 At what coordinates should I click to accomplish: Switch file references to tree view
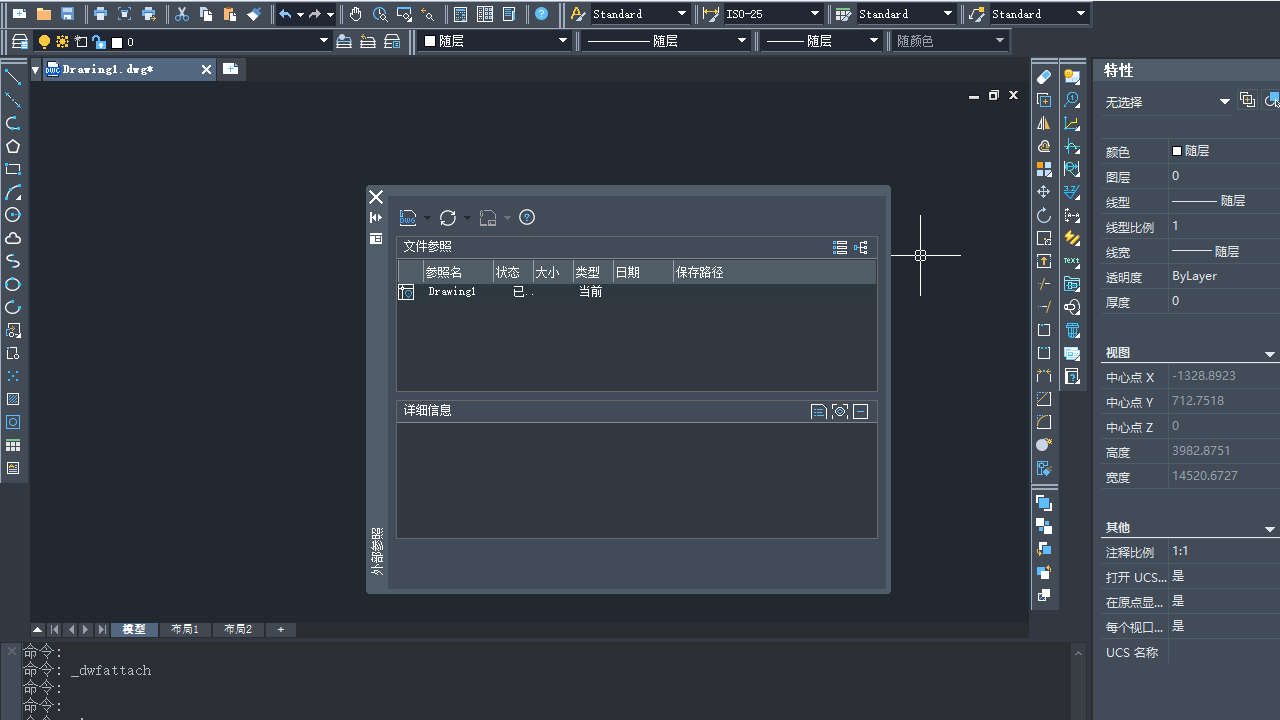(860, 247)
